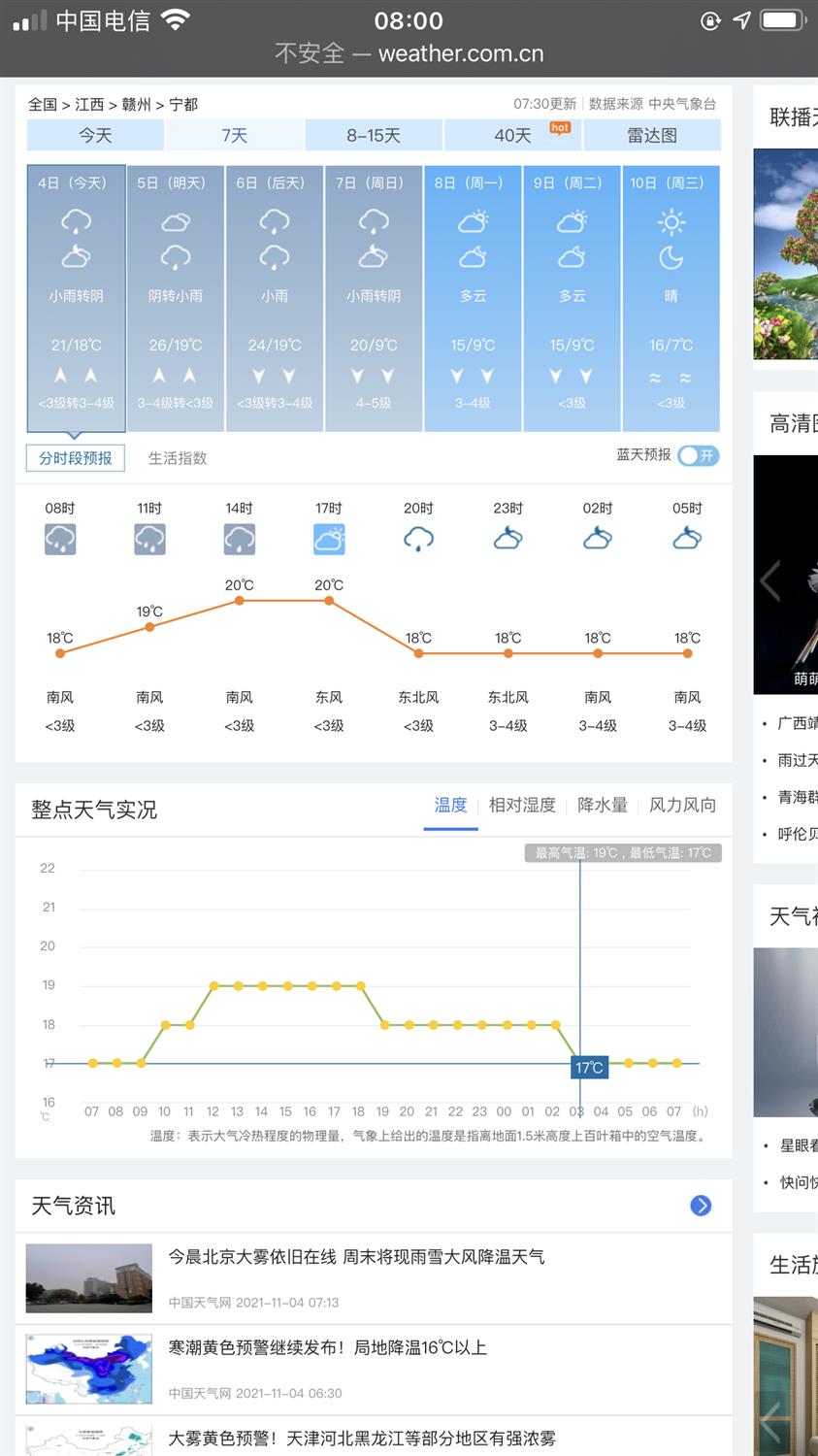Open the 8-15天 forecast tab
The width and height of the screenshot is (818, 1456).
374,135
